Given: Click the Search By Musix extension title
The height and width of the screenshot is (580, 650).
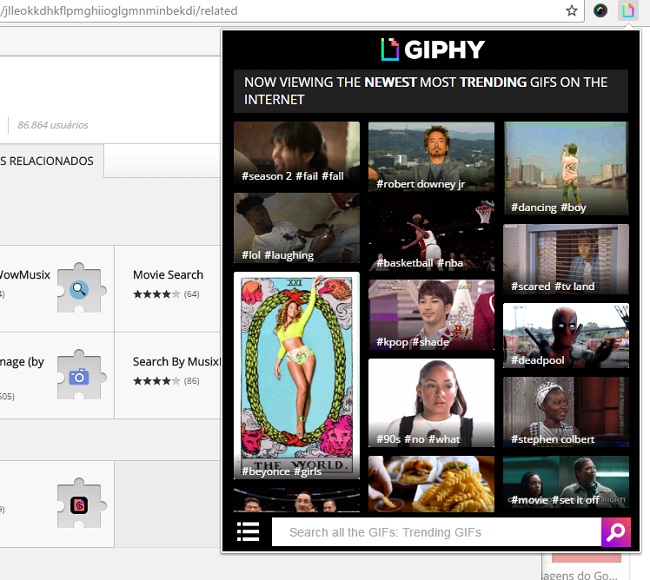Looking at the screenshot, I should click(x=177, y=362).
